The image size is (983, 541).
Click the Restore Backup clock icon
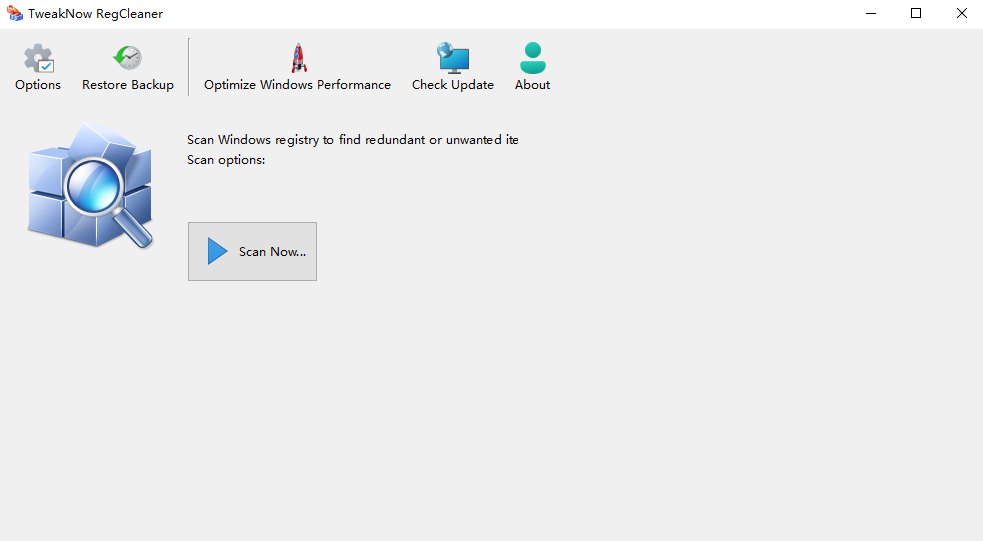tap(127, 58)
